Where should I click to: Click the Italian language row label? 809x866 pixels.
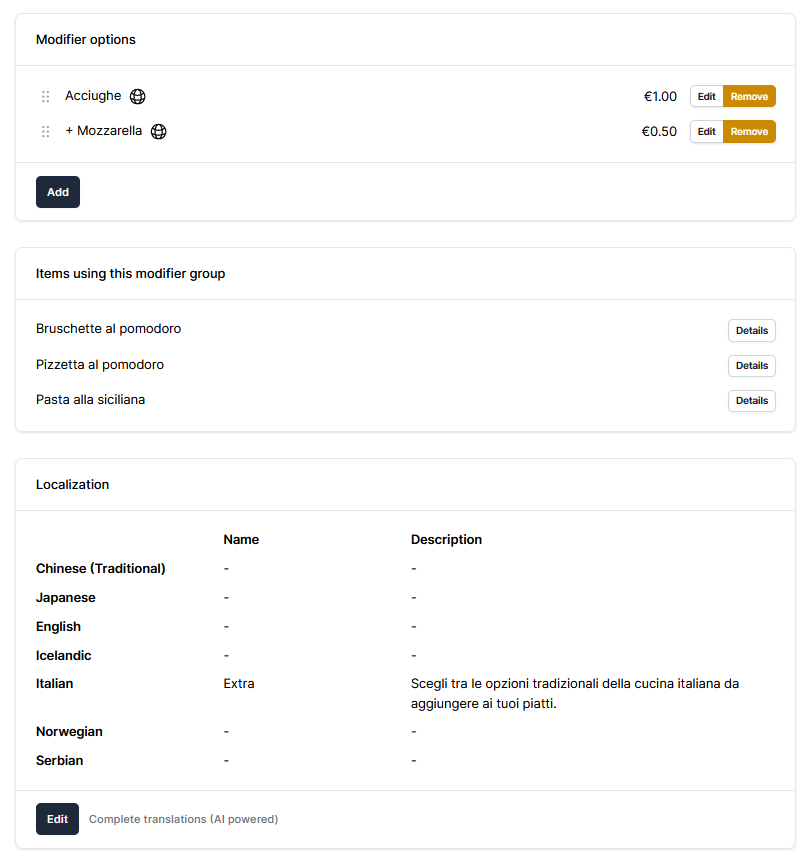55,684
